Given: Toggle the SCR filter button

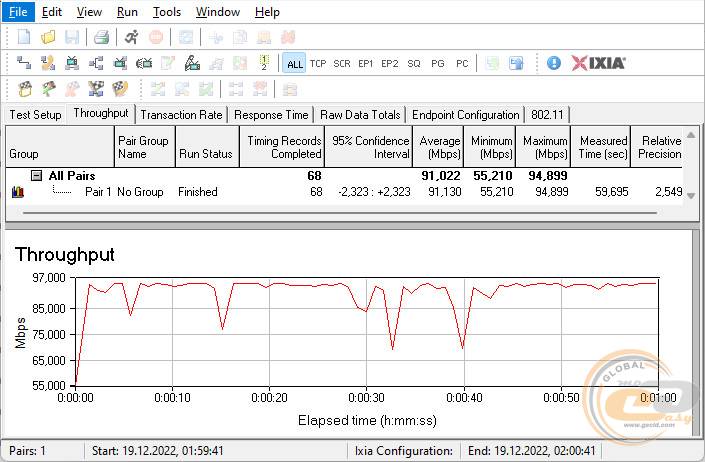Looking at the screenshot, I should (342, 64).
